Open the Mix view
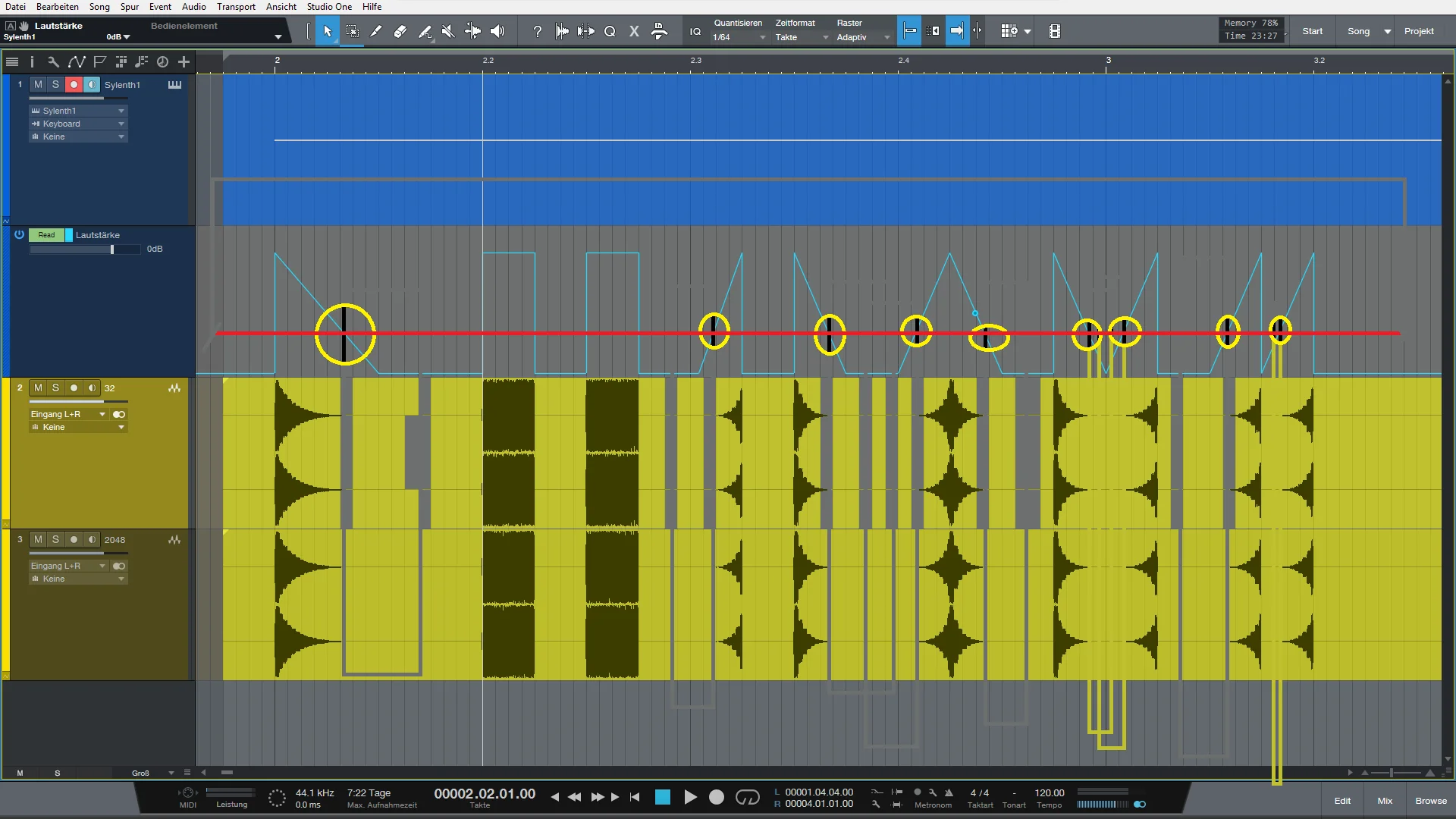Image resolution: width=1456 pixels, height=819 pixels. 1385,801
